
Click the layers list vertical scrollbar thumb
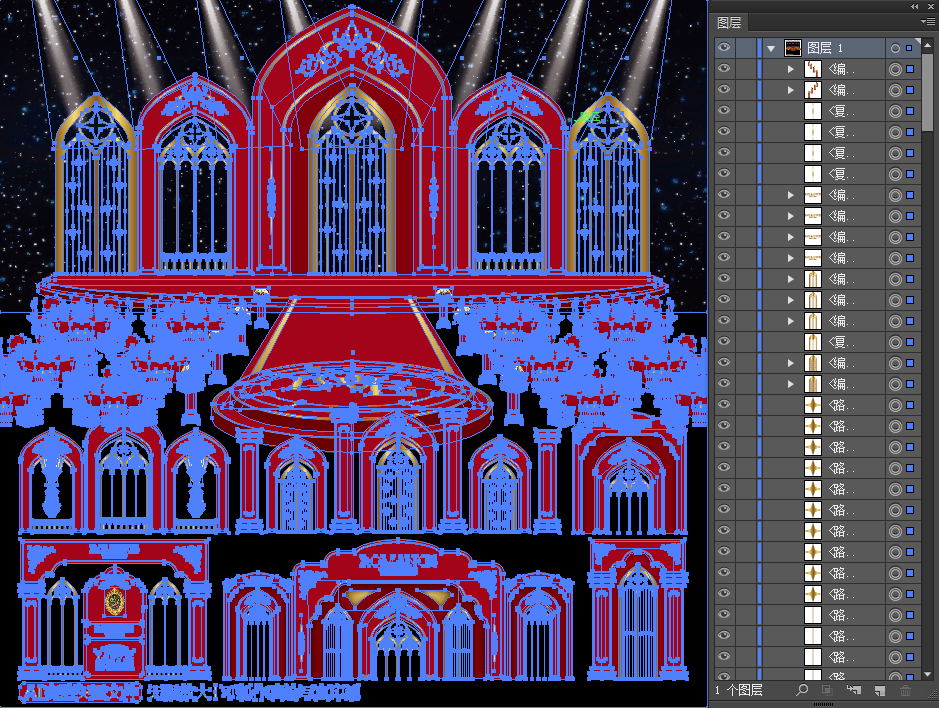point(928,91)
